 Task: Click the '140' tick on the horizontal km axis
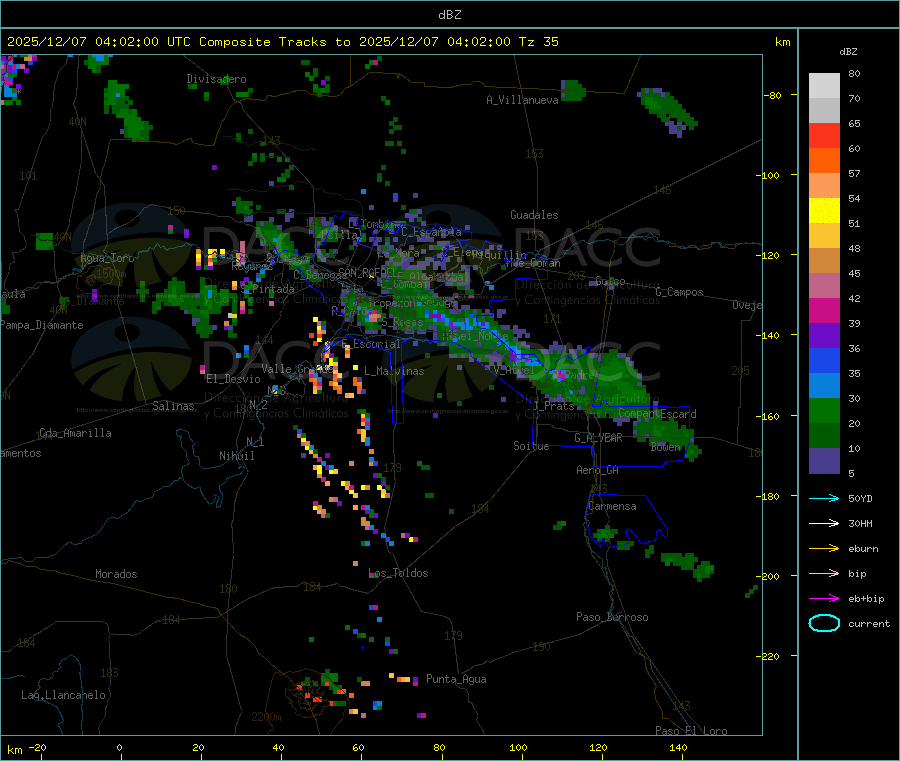678,747
